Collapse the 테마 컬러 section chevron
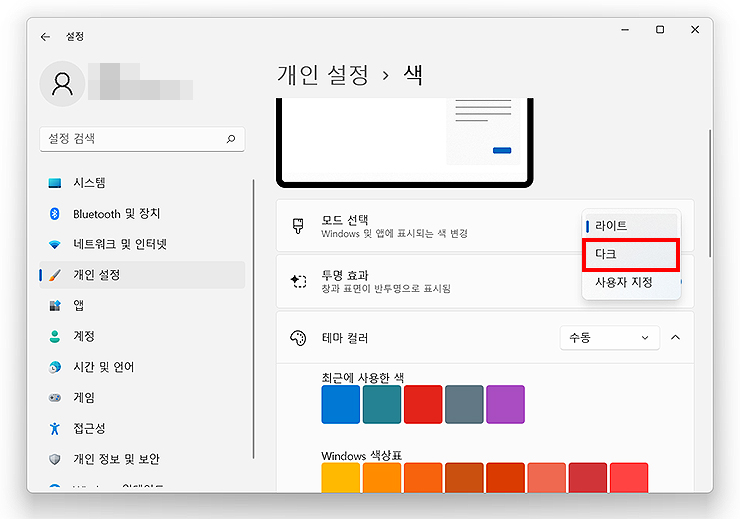The image size is (740, 519). (675, 337)
